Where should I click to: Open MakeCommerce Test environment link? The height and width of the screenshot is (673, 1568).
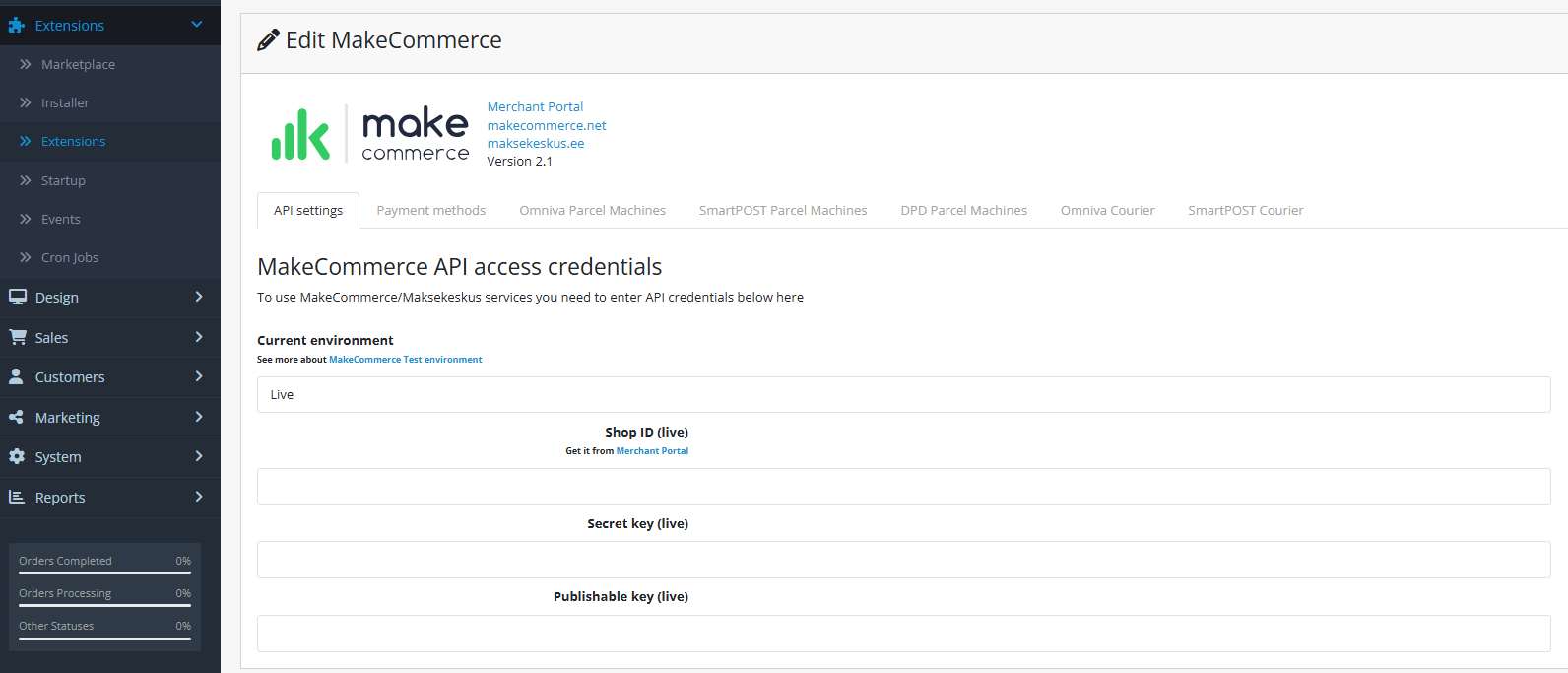pyautogui.click(x=406, y=360)
